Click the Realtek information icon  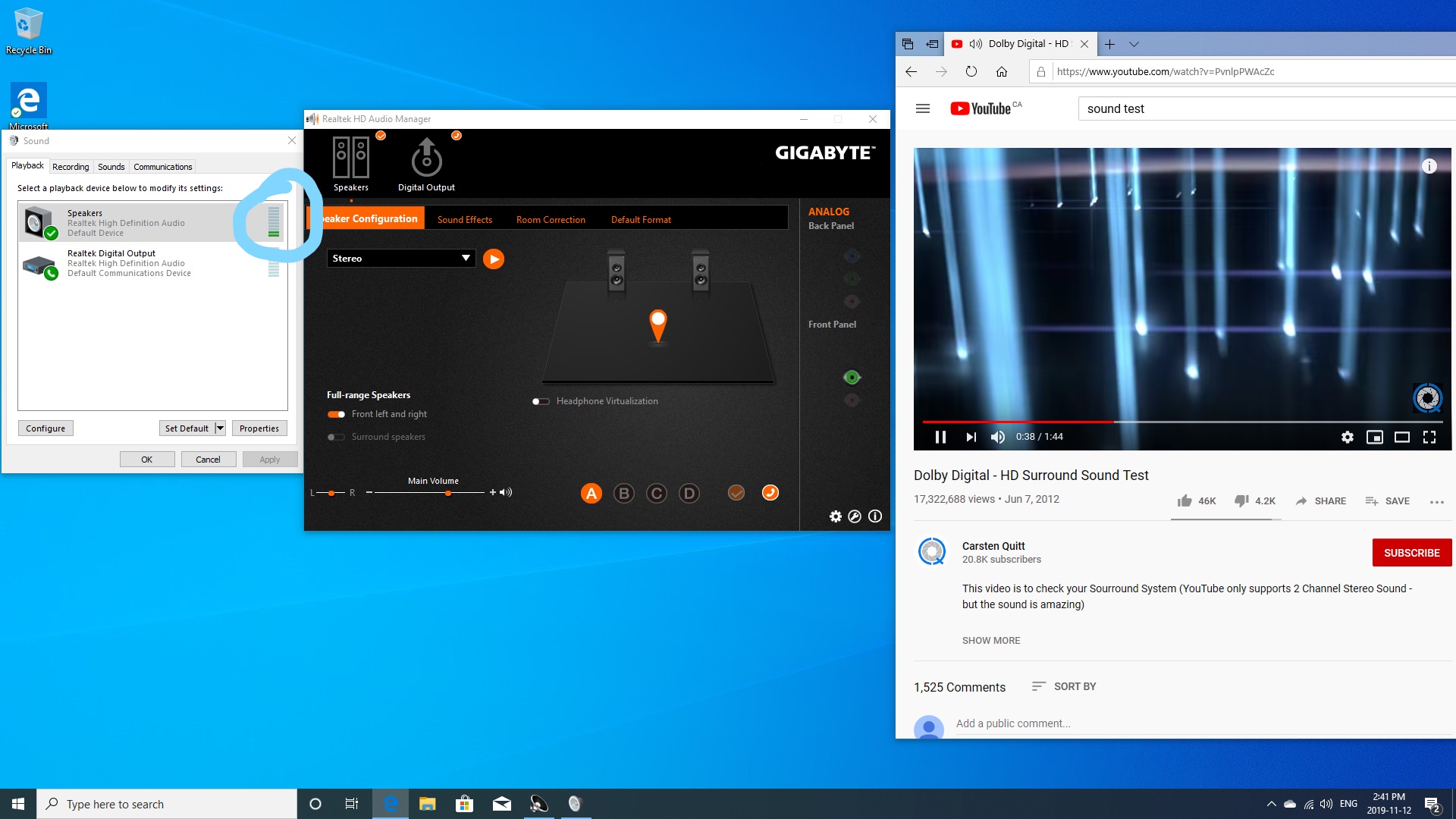pos(875,516)
